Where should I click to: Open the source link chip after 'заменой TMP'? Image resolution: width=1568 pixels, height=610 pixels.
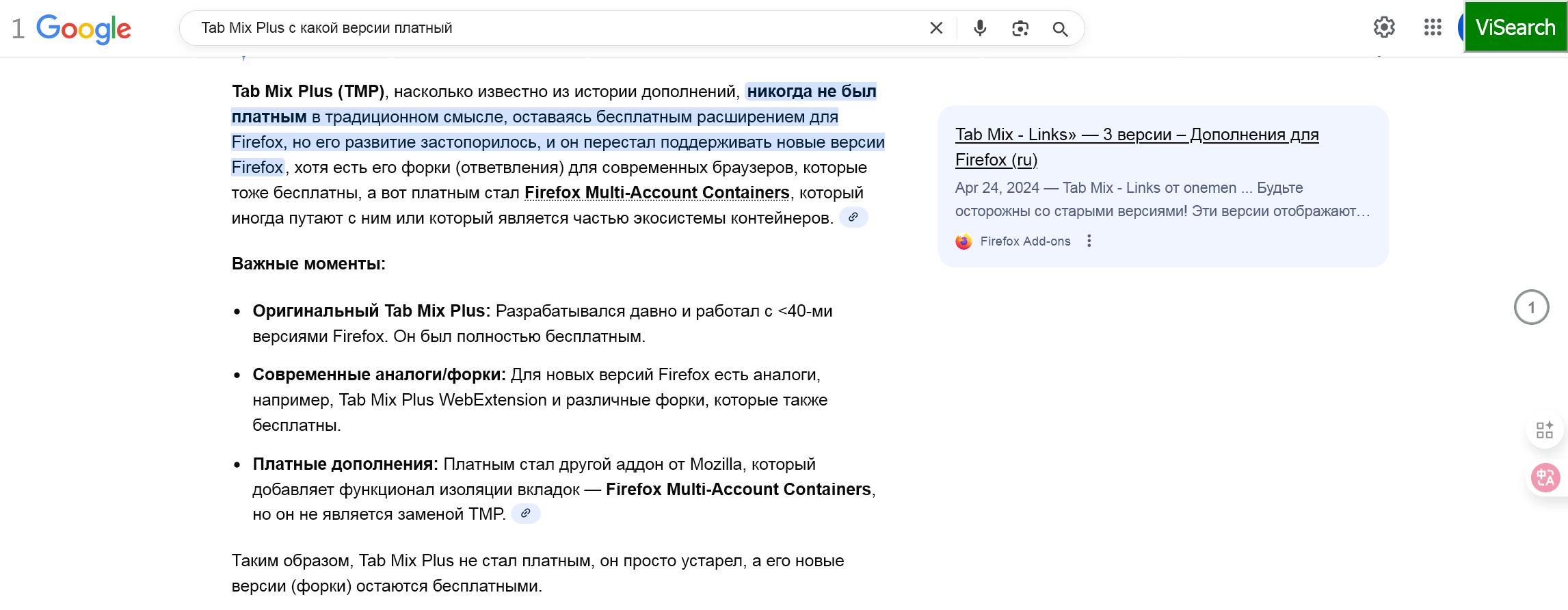(x=525, y=514)
